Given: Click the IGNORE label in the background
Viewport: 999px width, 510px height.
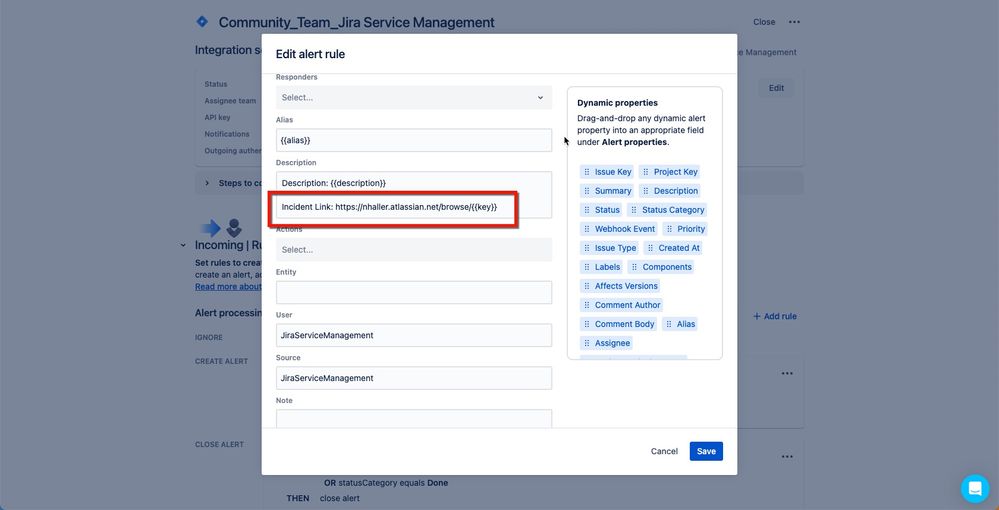Looking at the screenshot, I should click(x=209, y=337).
